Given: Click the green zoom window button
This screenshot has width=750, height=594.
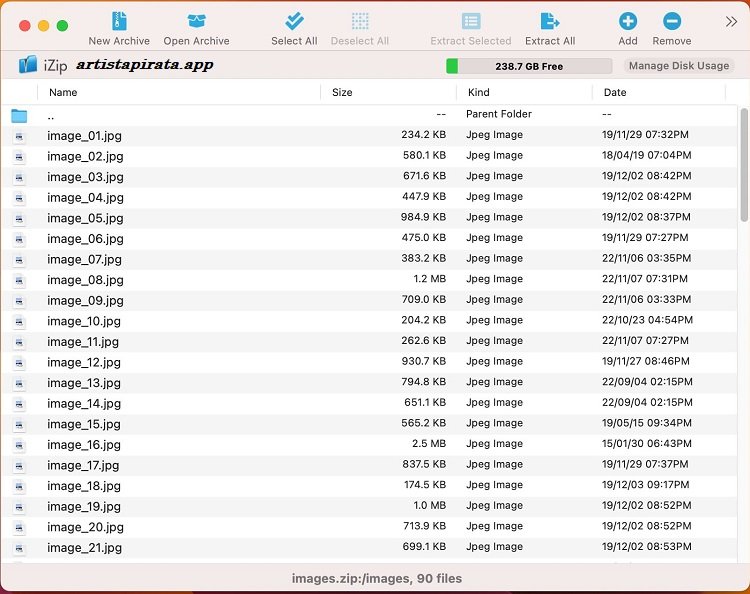Looking at the screenshot, I should (x=62, y=25).
